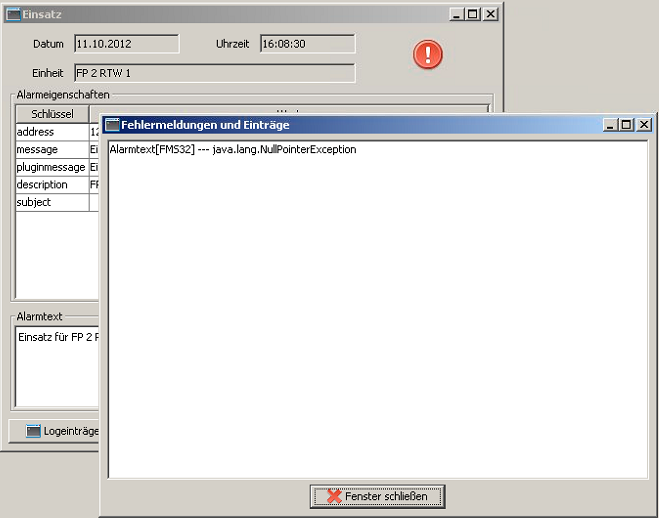Click the Schlüssel column header
This screenshot has width=659, height=518.
(52, 114)
